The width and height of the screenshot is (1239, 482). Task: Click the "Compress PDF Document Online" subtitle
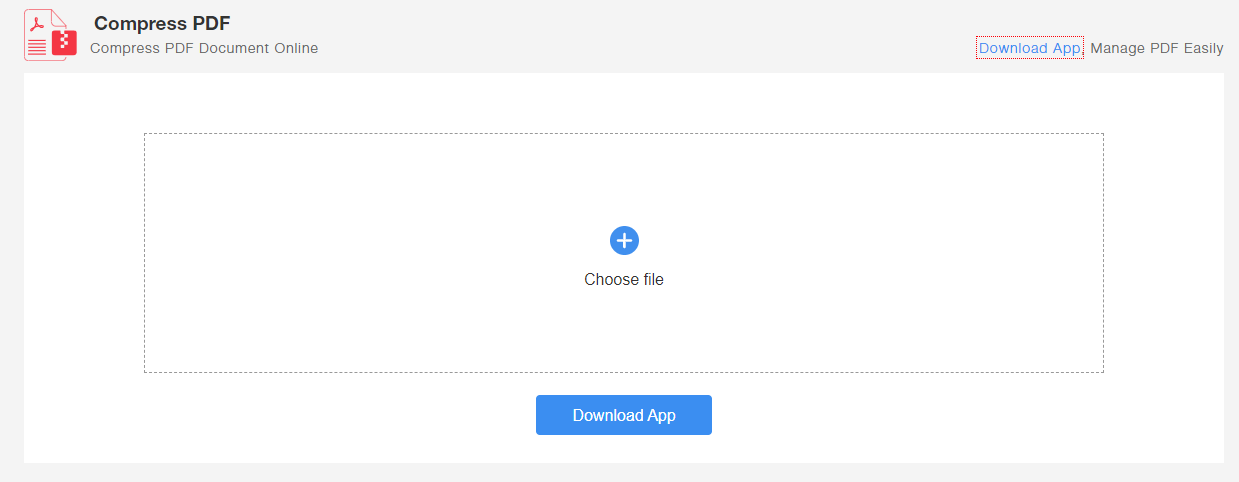[204, 48]
